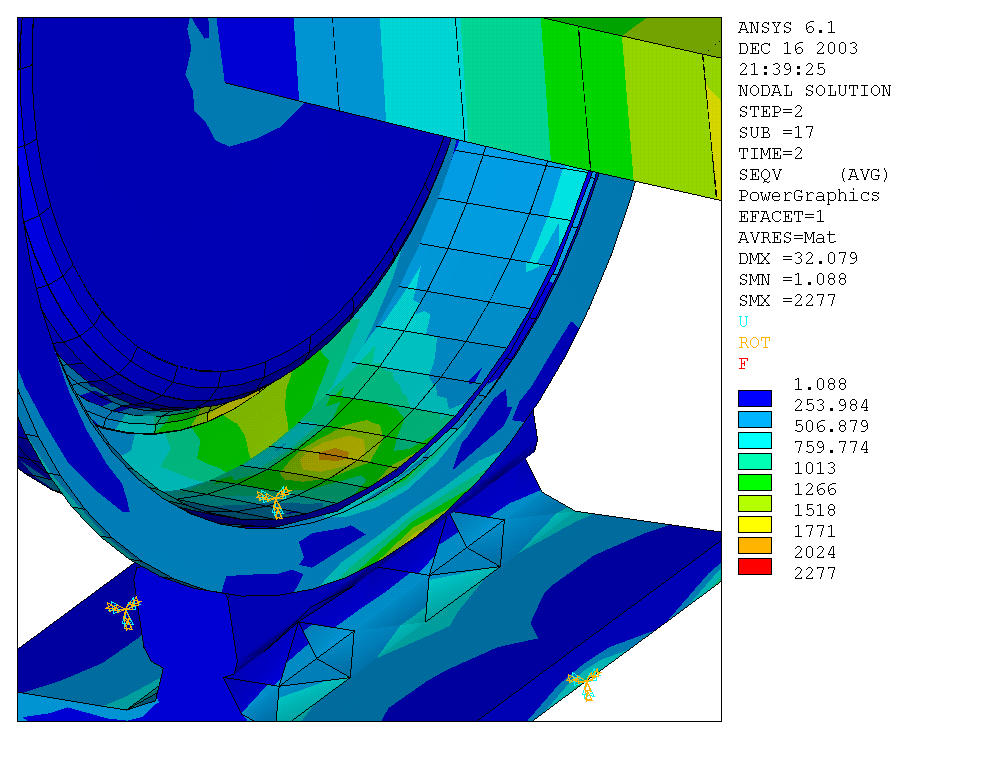The width and height of the screenshot is (985, 783).
Task: Click the constraint symbol on the left base
Action: pyautogui.click(x=124, y=613)
